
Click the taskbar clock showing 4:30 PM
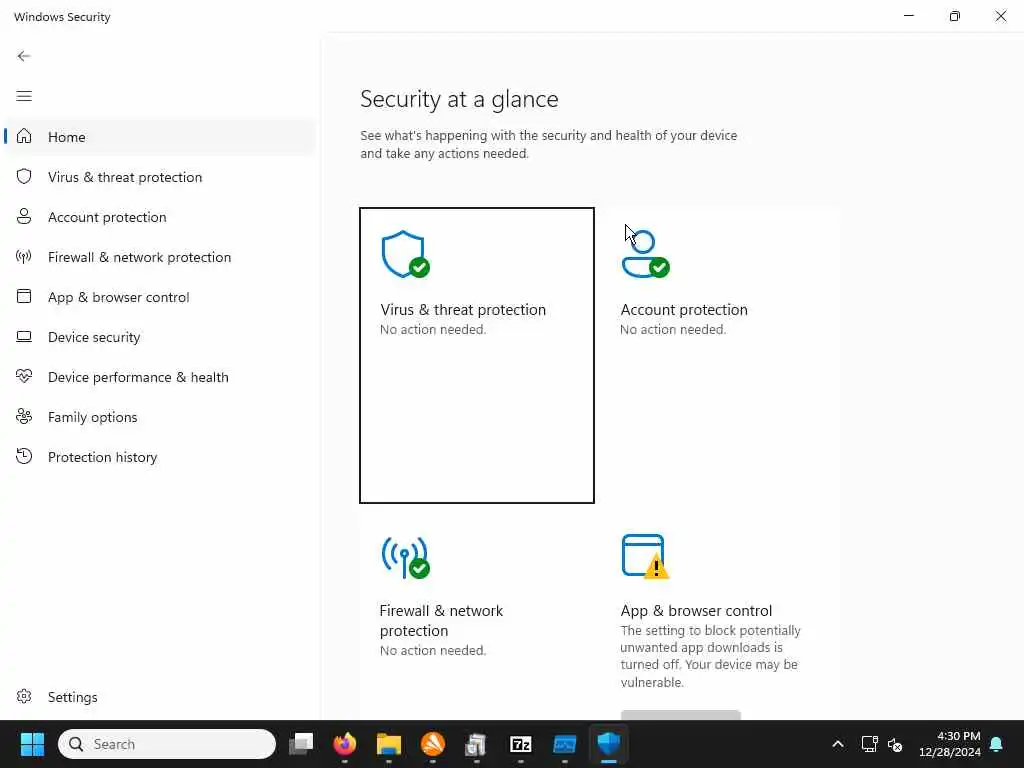coord(950,744)
